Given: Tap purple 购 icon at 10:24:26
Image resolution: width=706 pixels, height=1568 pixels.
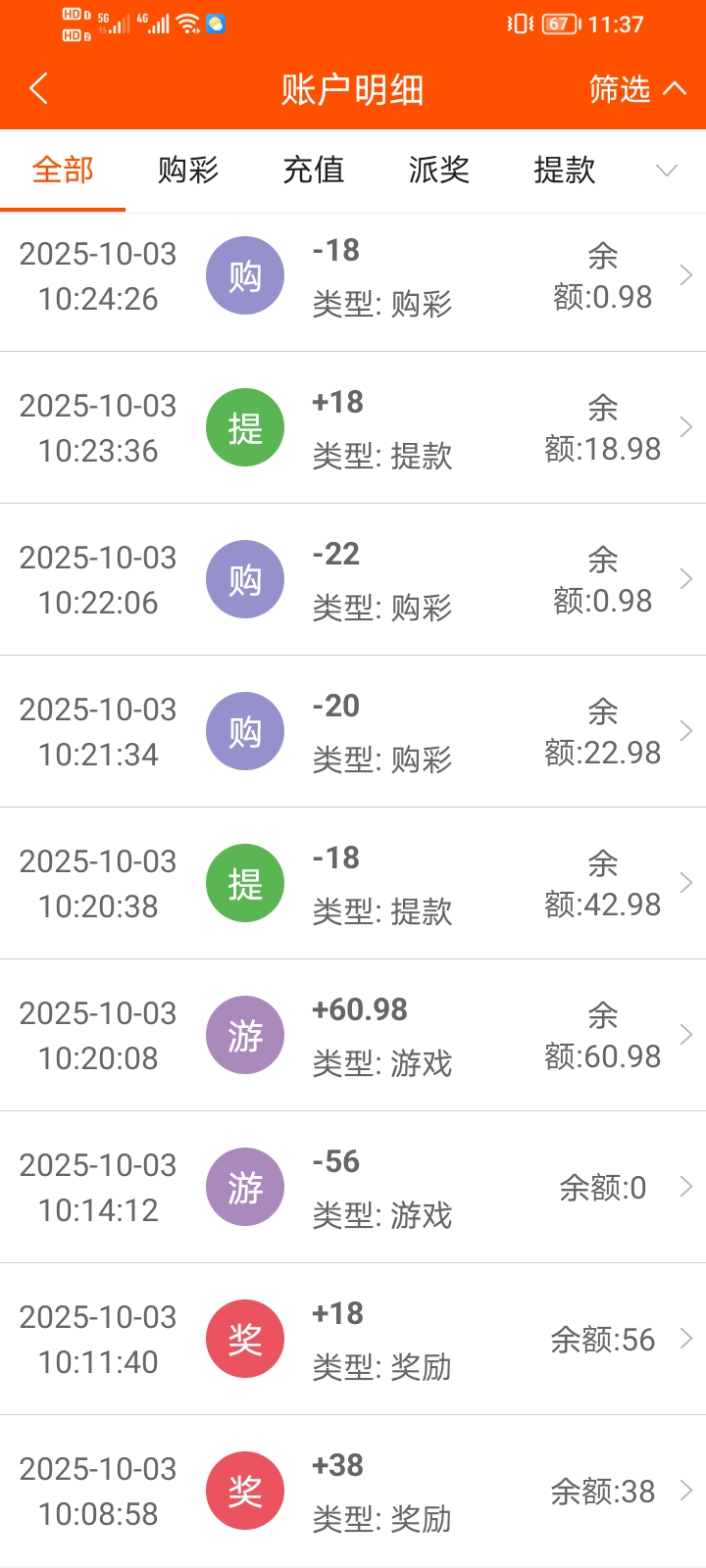Looking at the screenshot, I should [245, 275].
